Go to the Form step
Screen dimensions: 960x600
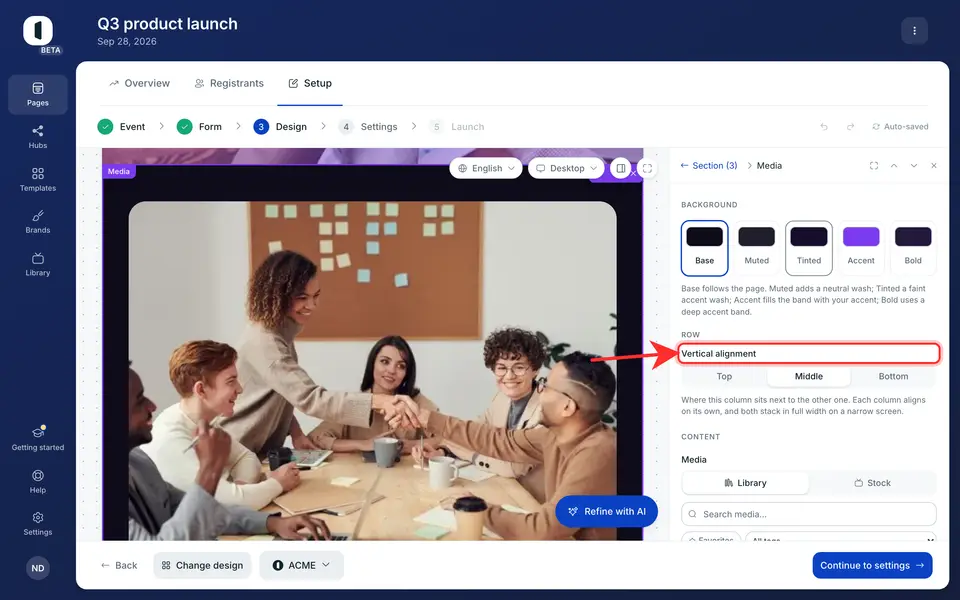click(199, 127)
